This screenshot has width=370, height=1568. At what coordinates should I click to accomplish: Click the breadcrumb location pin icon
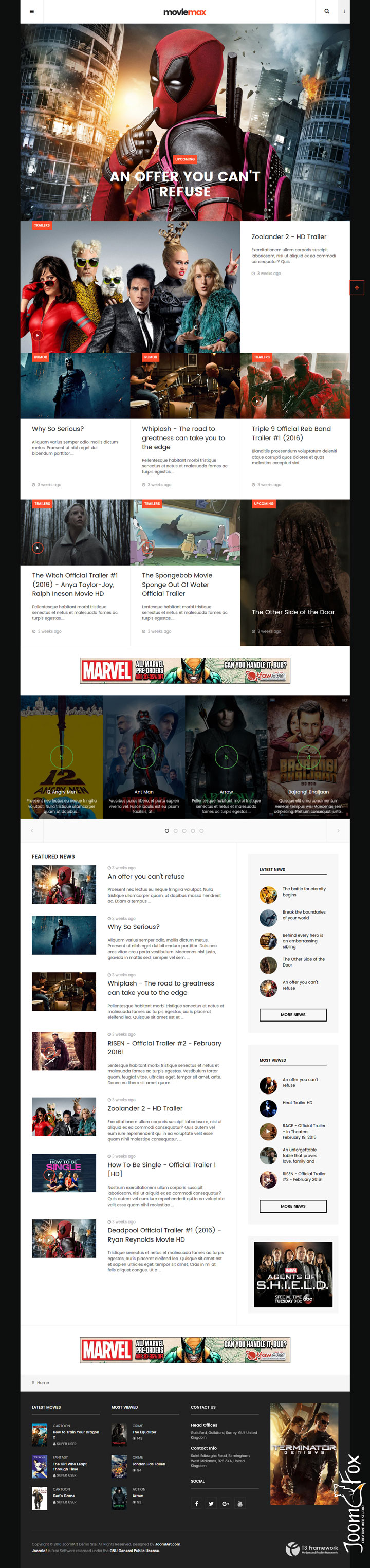click(33, 1382)
